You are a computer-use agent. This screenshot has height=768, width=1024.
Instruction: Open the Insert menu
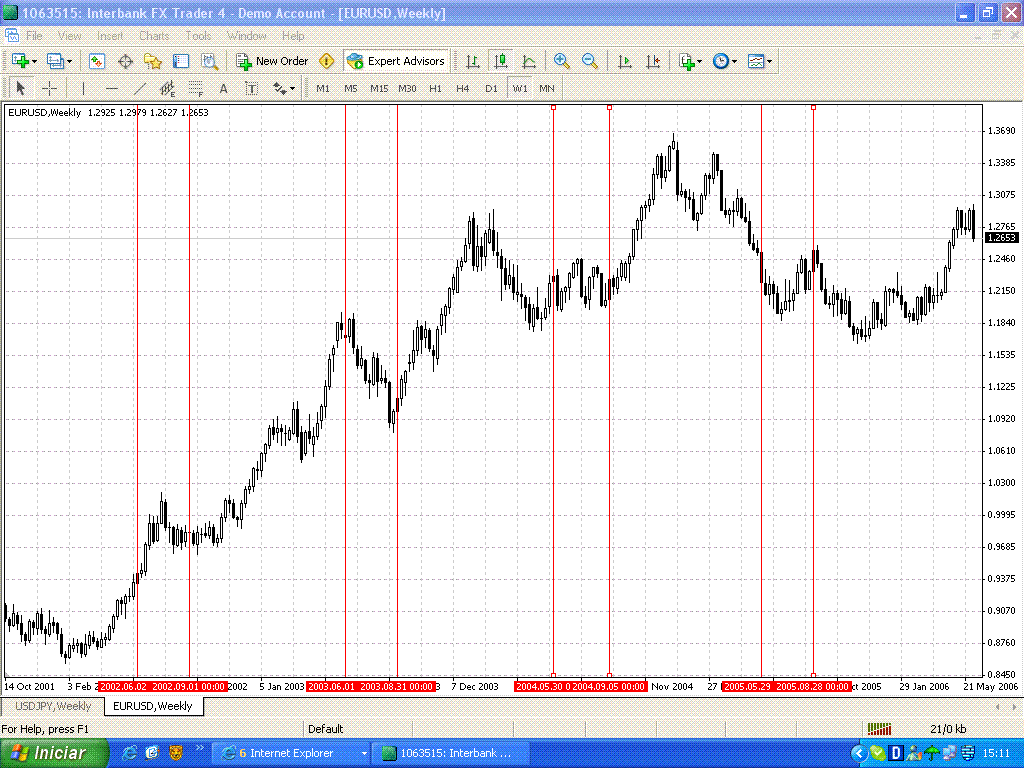pos(110,36)
